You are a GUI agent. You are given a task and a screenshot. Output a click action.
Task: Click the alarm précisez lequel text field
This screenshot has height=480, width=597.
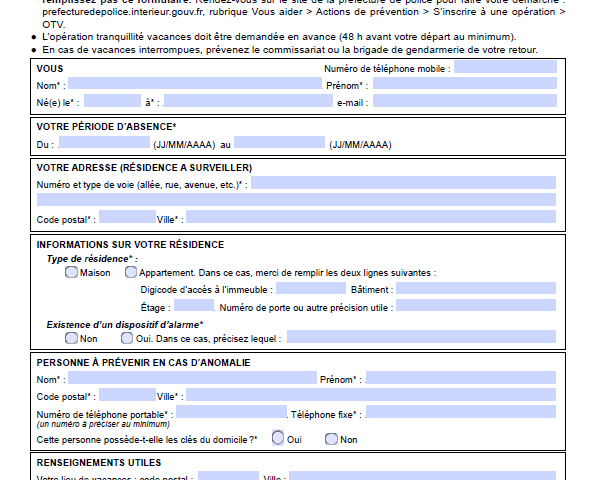(421, 336)
